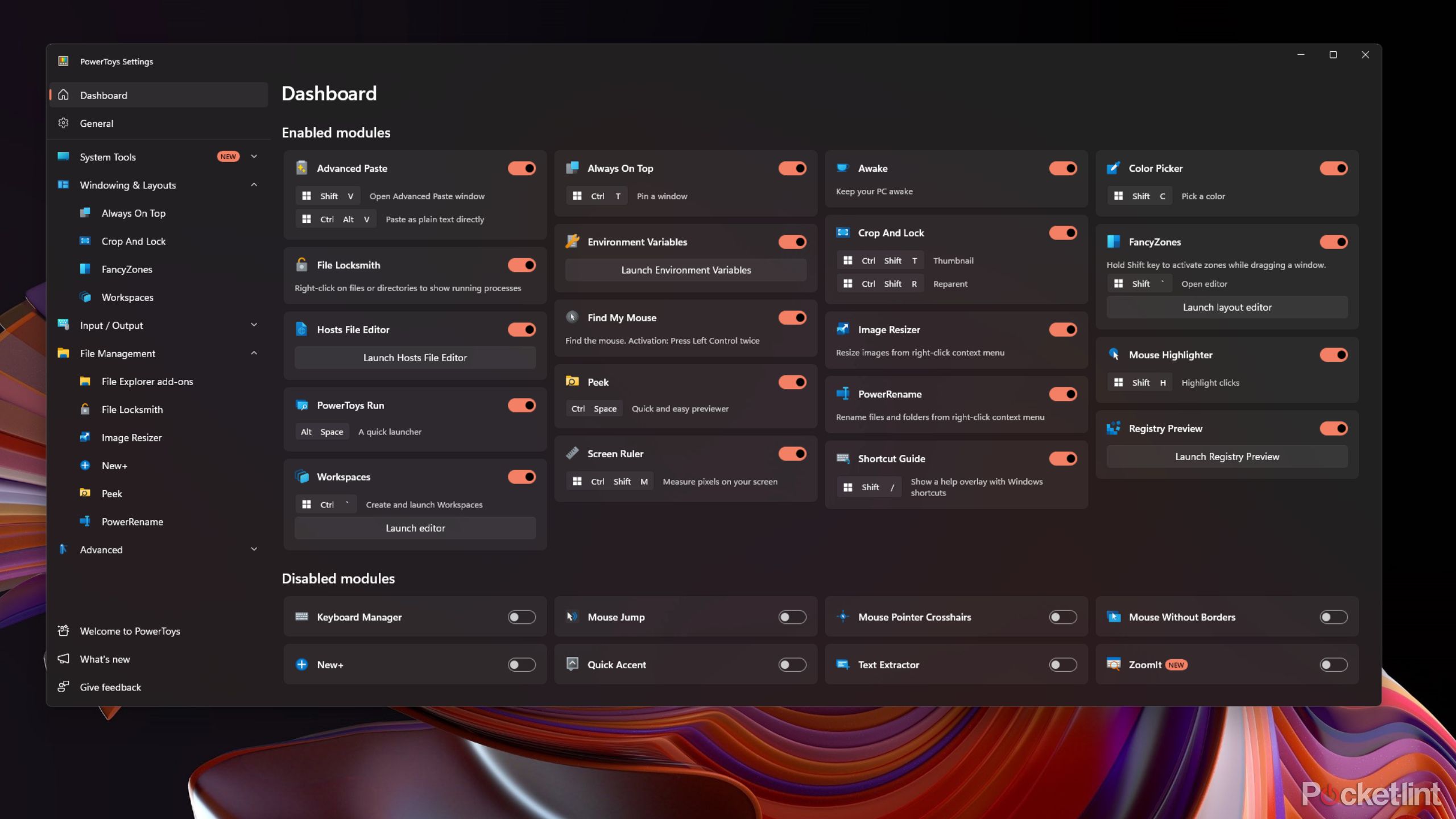Open the Dashboard page in sidebar

pos(159,95)
